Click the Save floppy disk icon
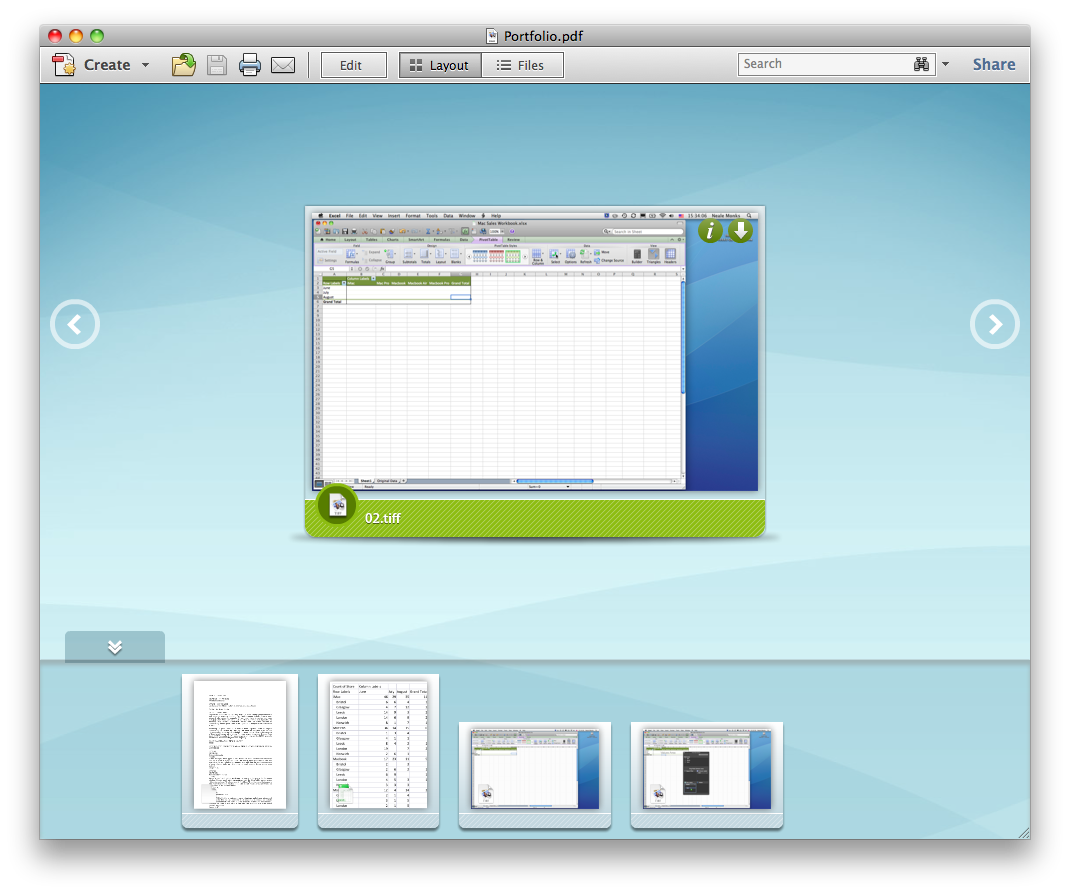Screen dimensions: 1070x894 pyautogui.click(x=216, y=65)
